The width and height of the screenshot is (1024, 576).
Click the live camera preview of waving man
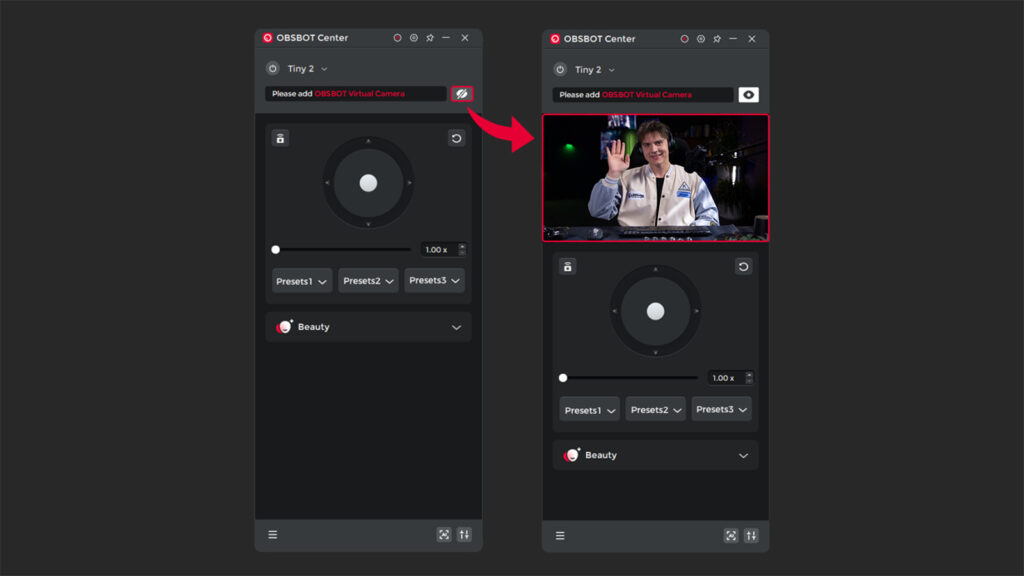(x=655, y=178)
